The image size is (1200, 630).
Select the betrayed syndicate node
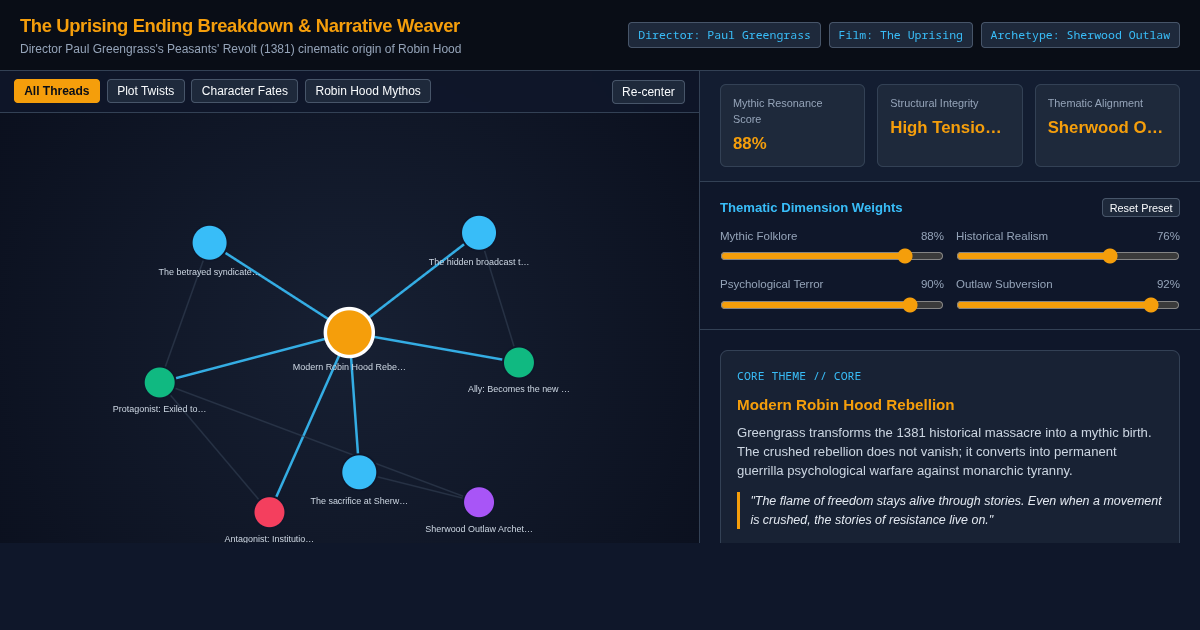click(209, 243)
